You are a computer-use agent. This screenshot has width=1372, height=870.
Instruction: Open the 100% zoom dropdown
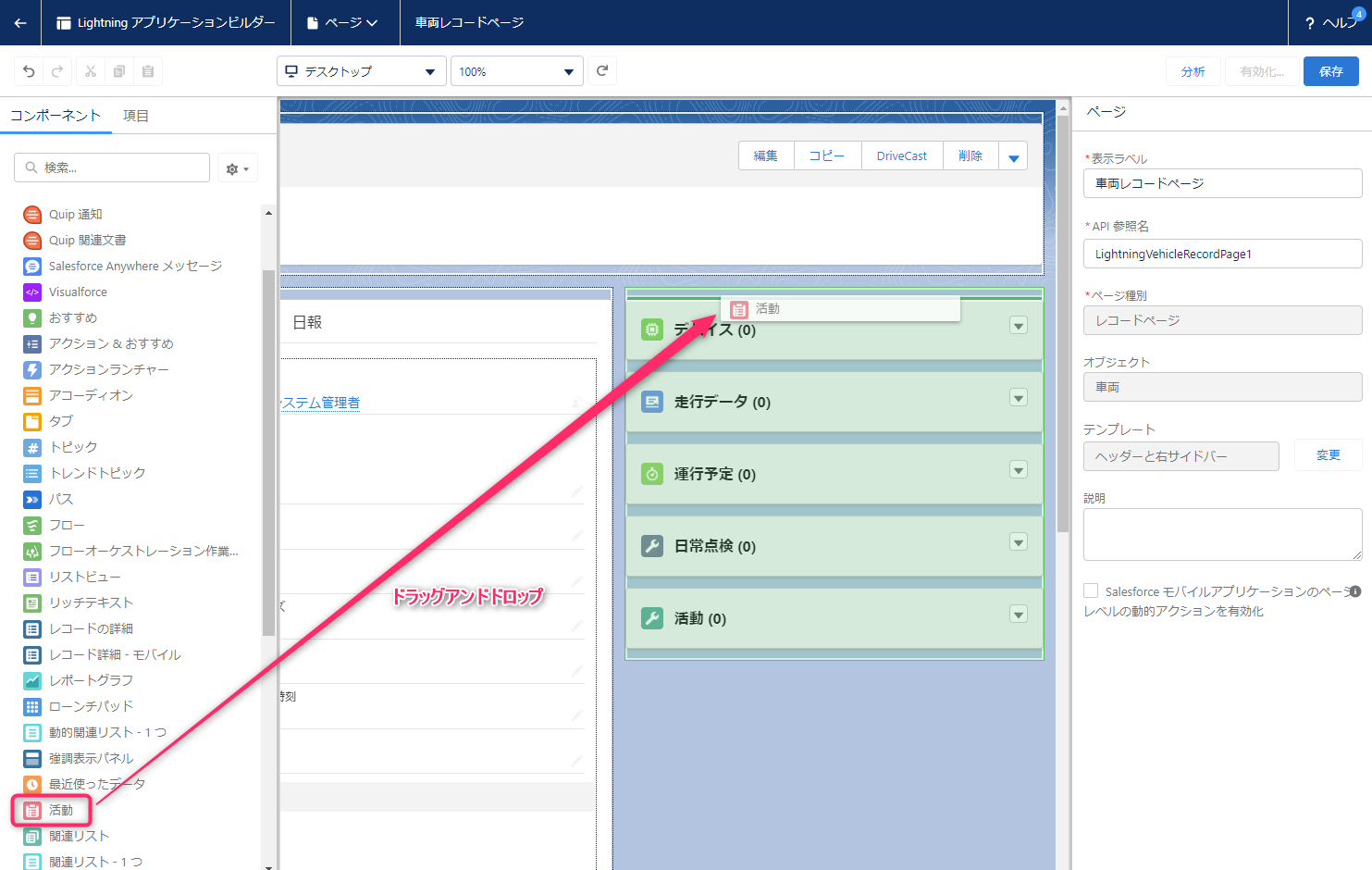517,71
